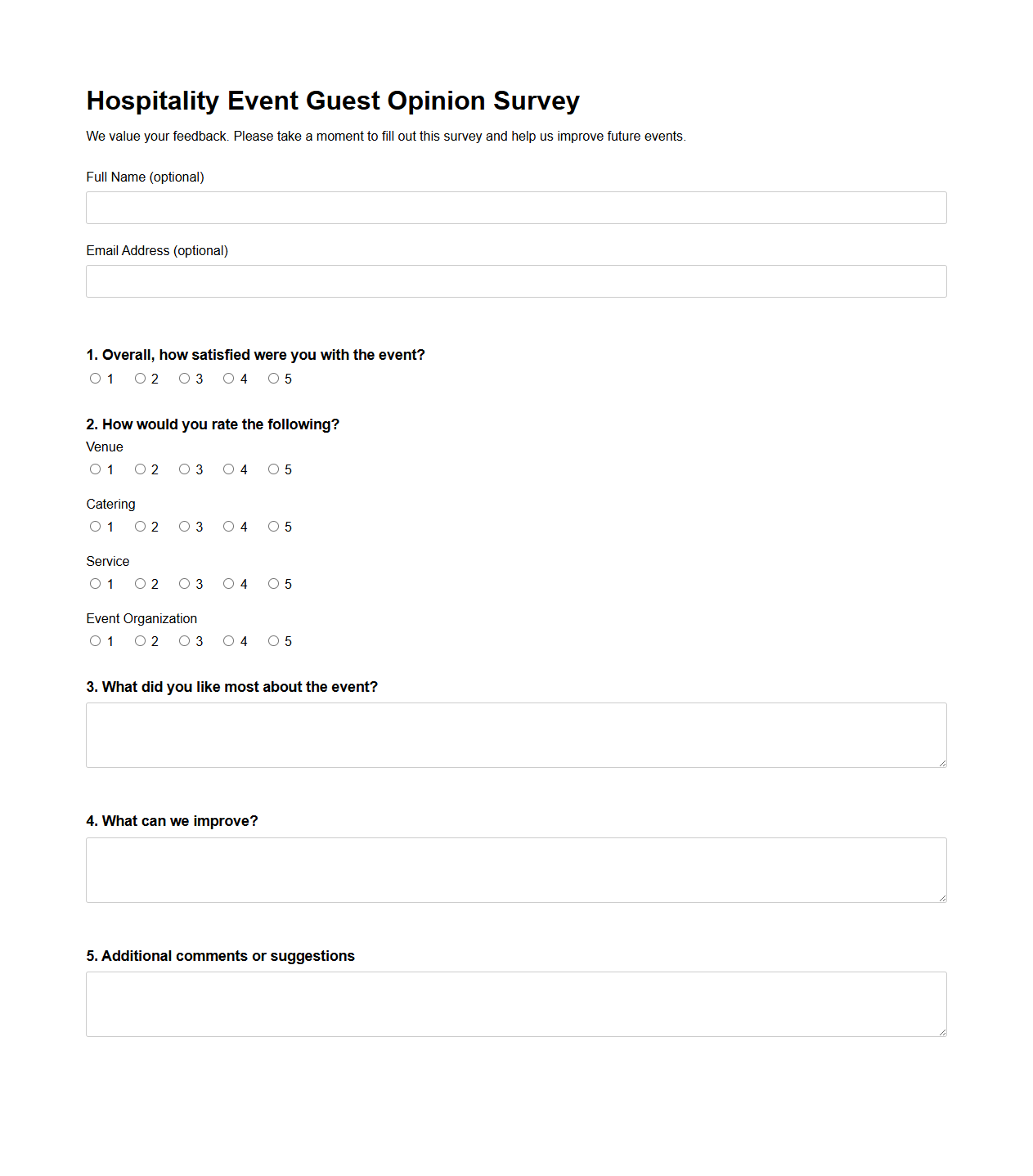Screen dimensions: 1033x1176
Task: Select rating 3 for overall event satisfaction
Action: tap(184, 379)
